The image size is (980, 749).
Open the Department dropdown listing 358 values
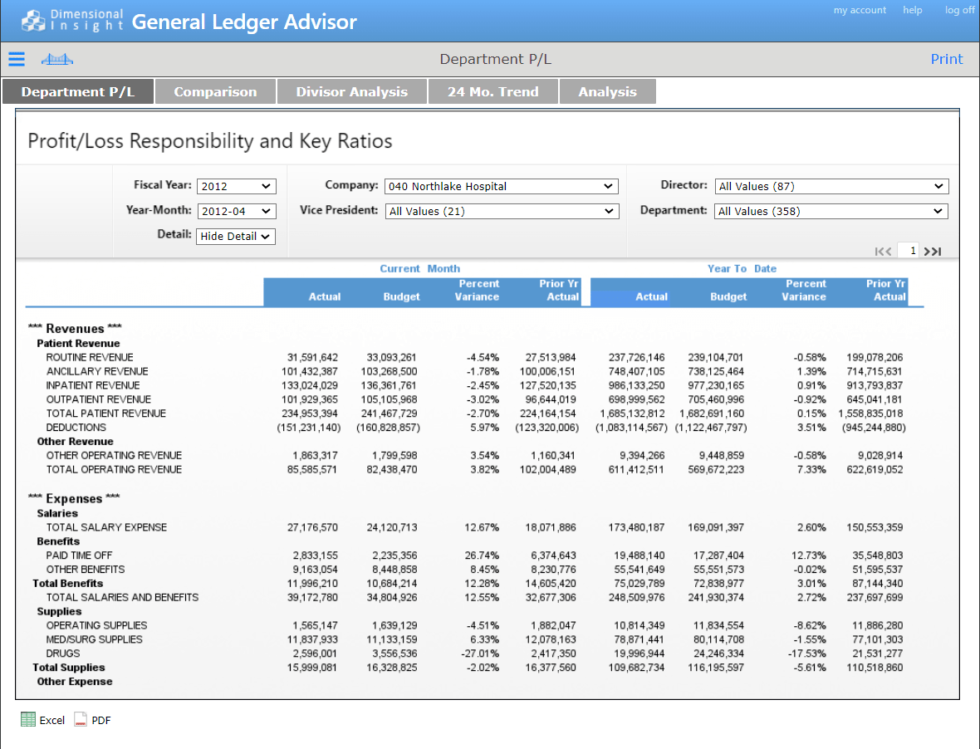(x=832, y=211)
